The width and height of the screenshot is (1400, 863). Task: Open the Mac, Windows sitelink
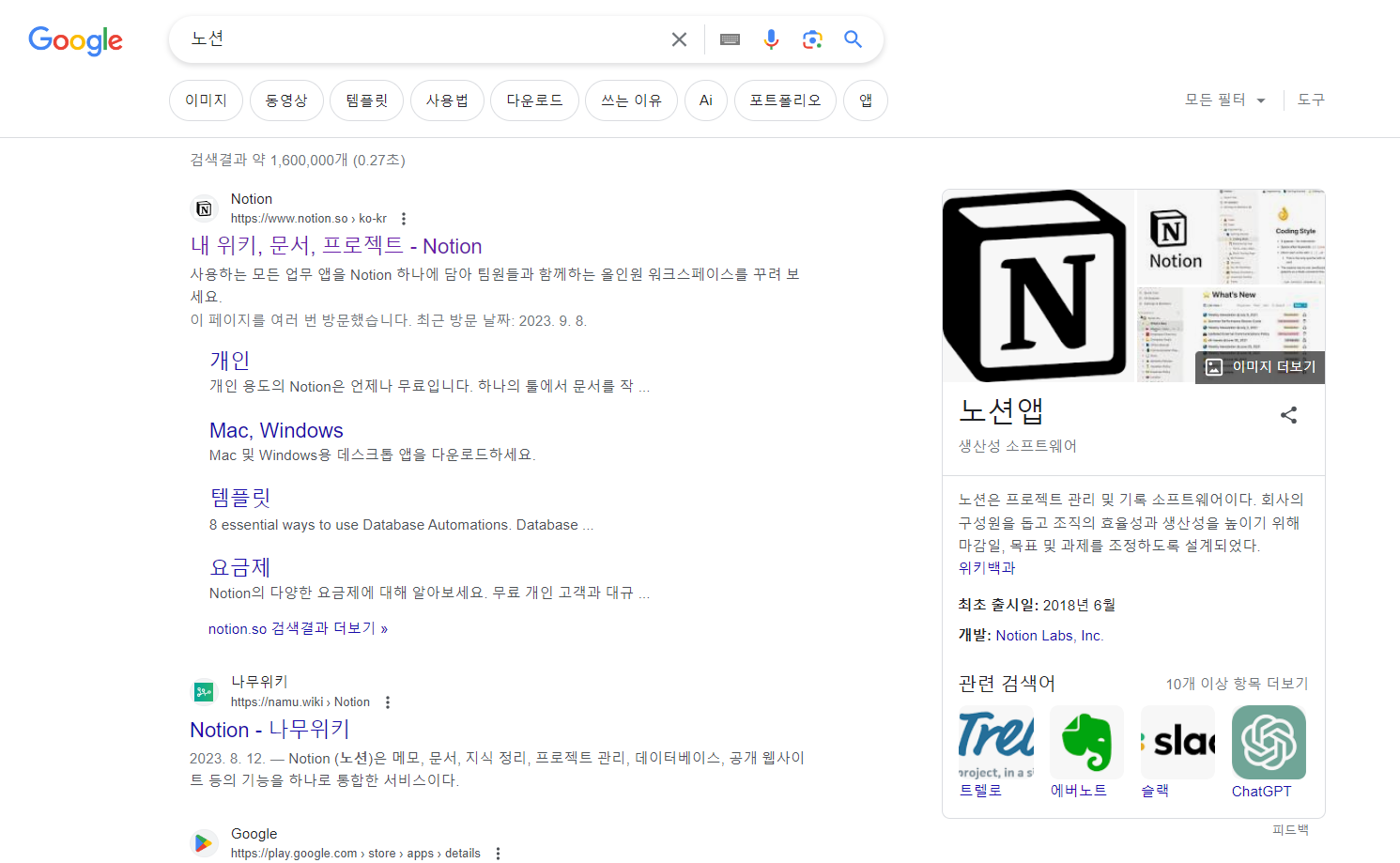(x=276, y=430)
